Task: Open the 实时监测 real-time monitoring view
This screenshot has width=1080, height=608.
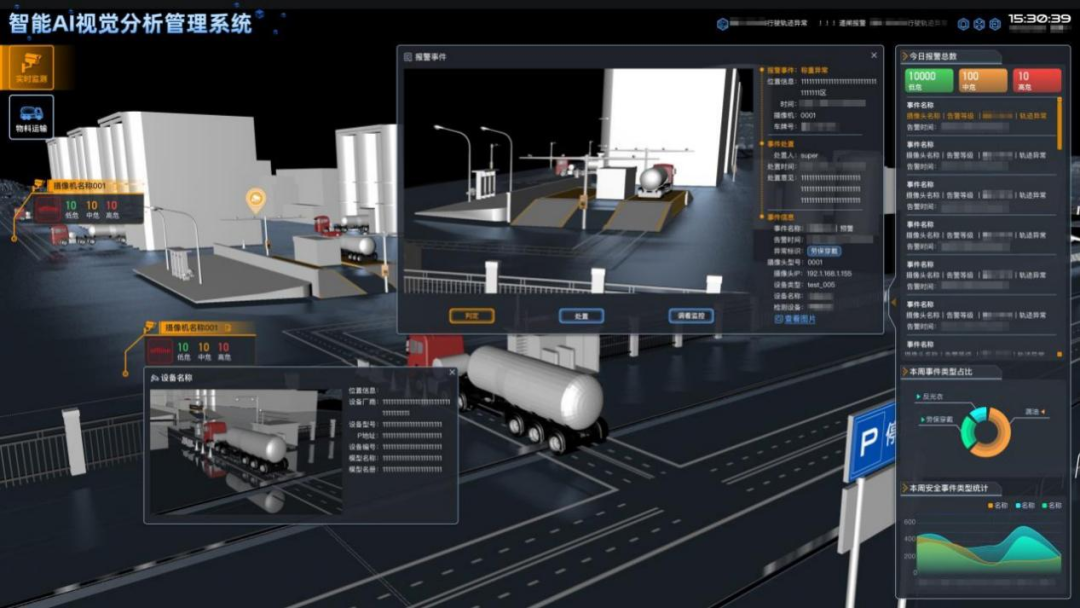Action: (30, 67)
